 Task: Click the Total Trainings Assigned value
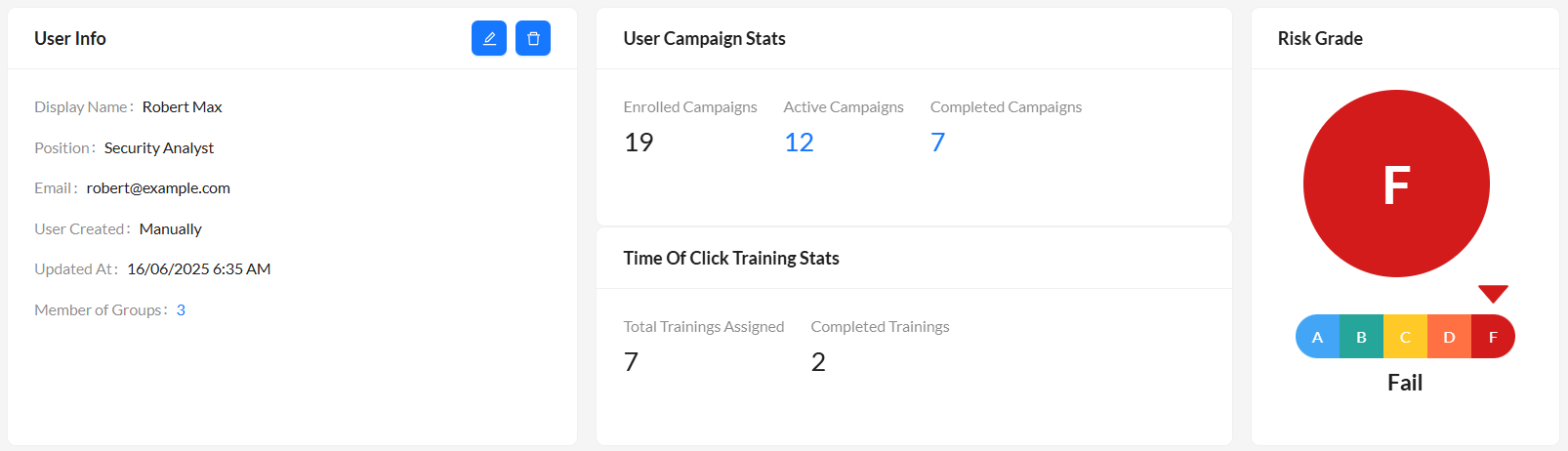[x=631, y=362]
